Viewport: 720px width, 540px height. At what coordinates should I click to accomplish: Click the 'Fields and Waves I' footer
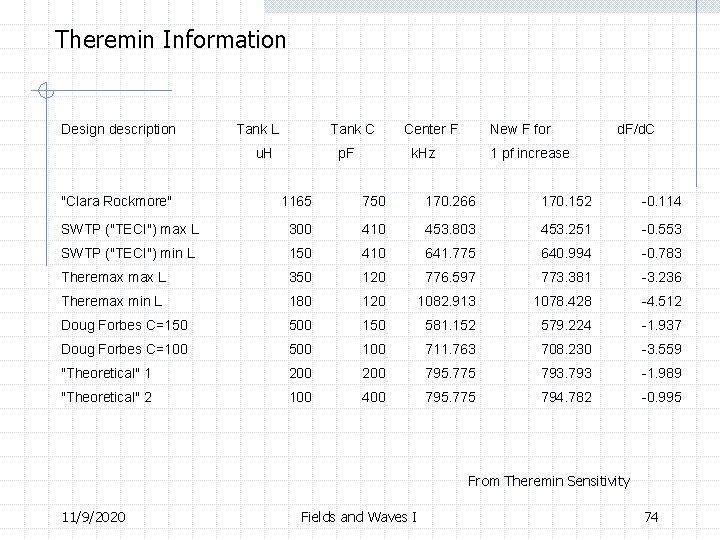coord(359,517)
